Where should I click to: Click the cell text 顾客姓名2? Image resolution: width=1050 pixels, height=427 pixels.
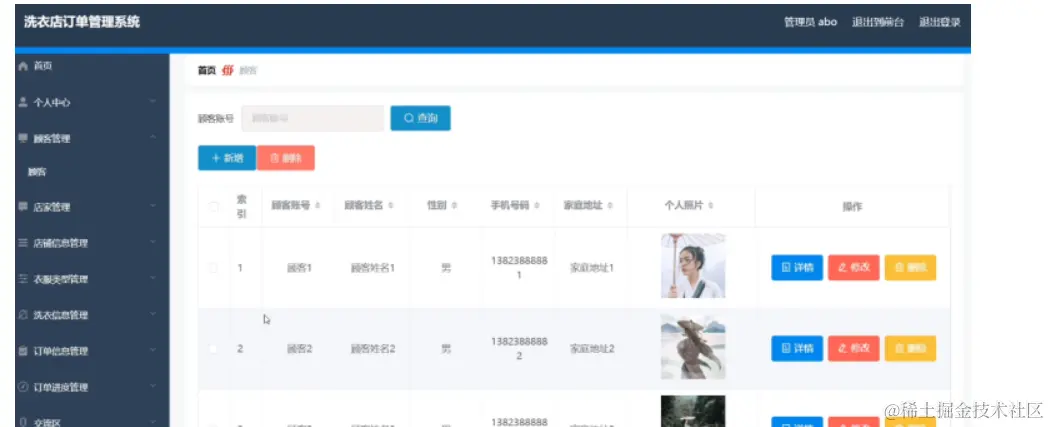(373, 349)
